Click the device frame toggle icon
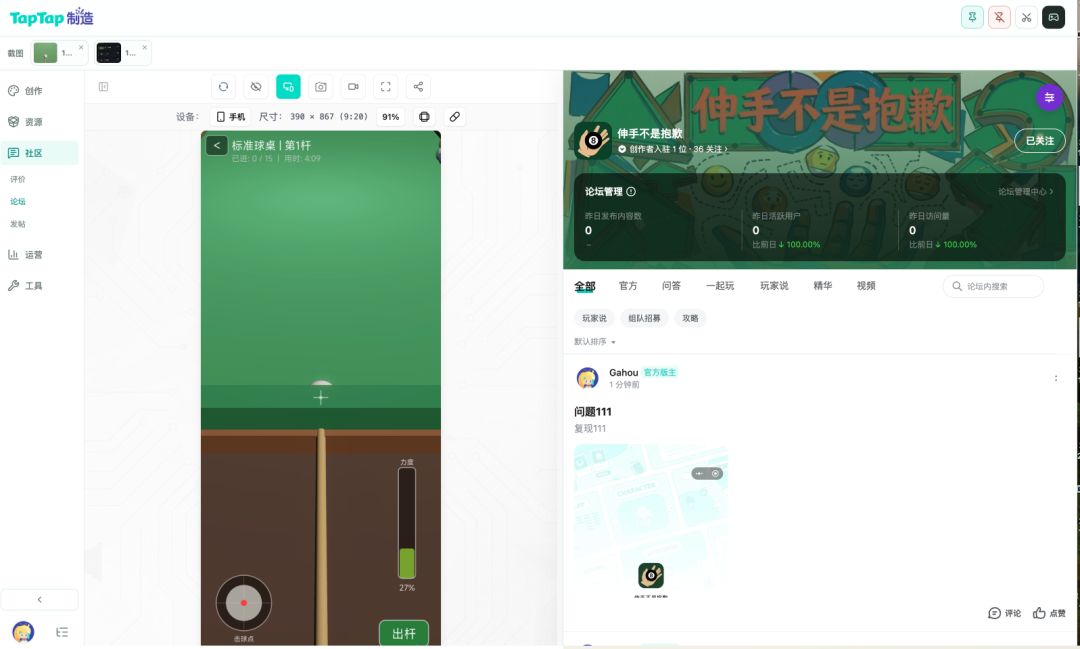 [424, 117]
